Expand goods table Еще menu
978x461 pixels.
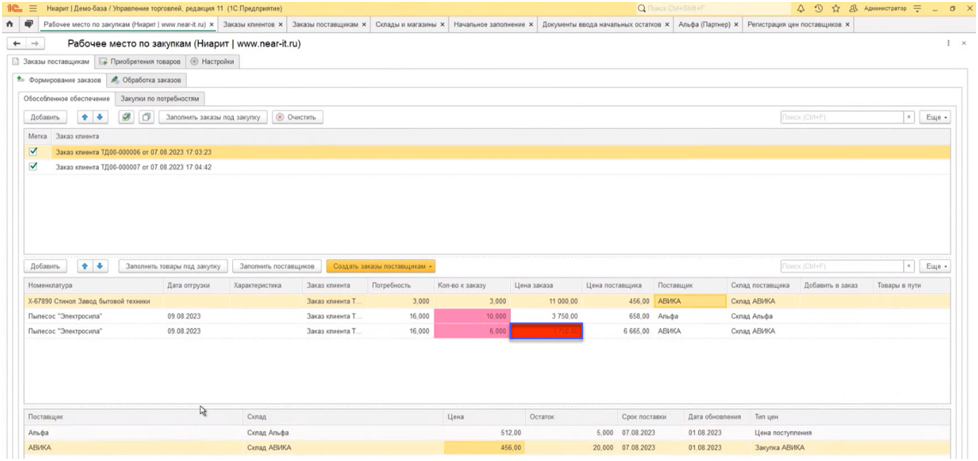coord(937,266)
